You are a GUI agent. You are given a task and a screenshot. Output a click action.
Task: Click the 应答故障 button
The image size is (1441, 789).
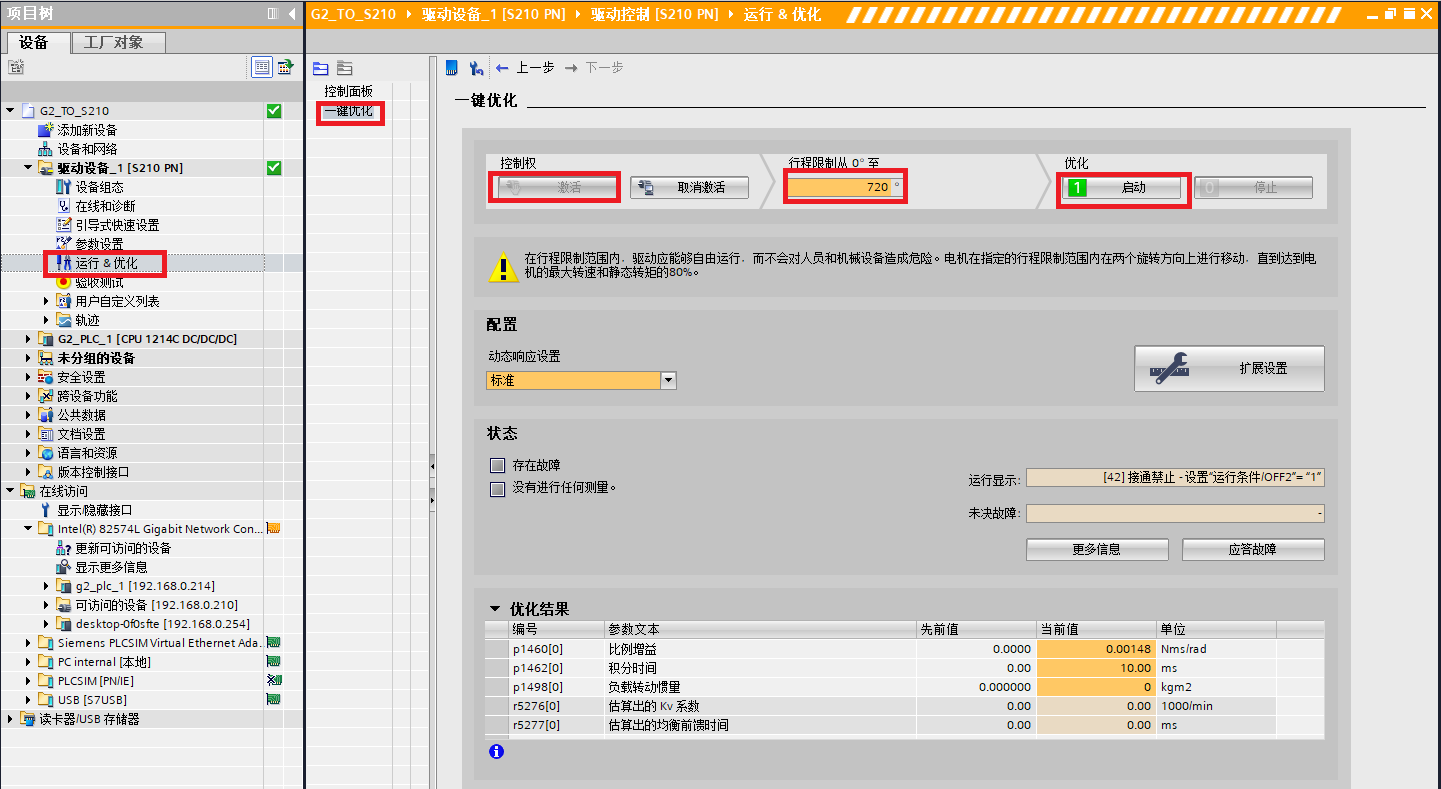pos(1253,549)
